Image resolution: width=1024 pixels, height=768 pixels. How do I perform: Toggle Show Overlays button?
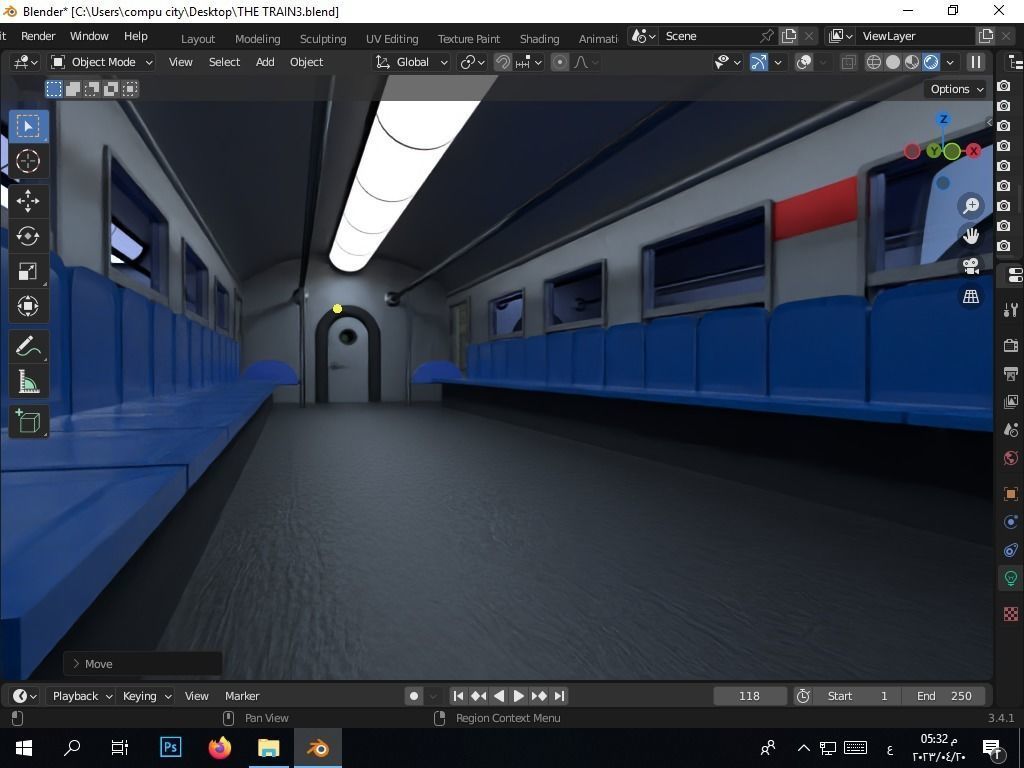tap(805, 62)
